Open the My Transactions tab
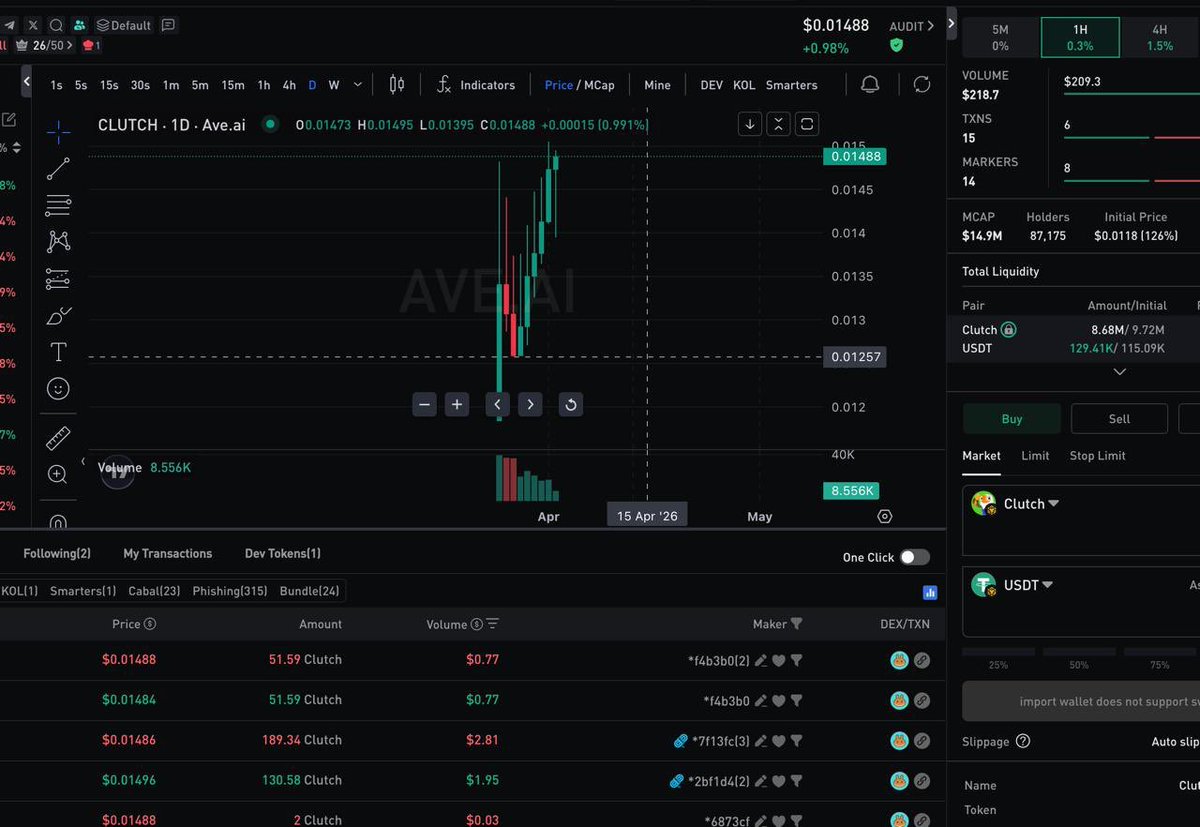This screenshot has width=1200, height=827. pyautogui.click(x=168, y=553)
